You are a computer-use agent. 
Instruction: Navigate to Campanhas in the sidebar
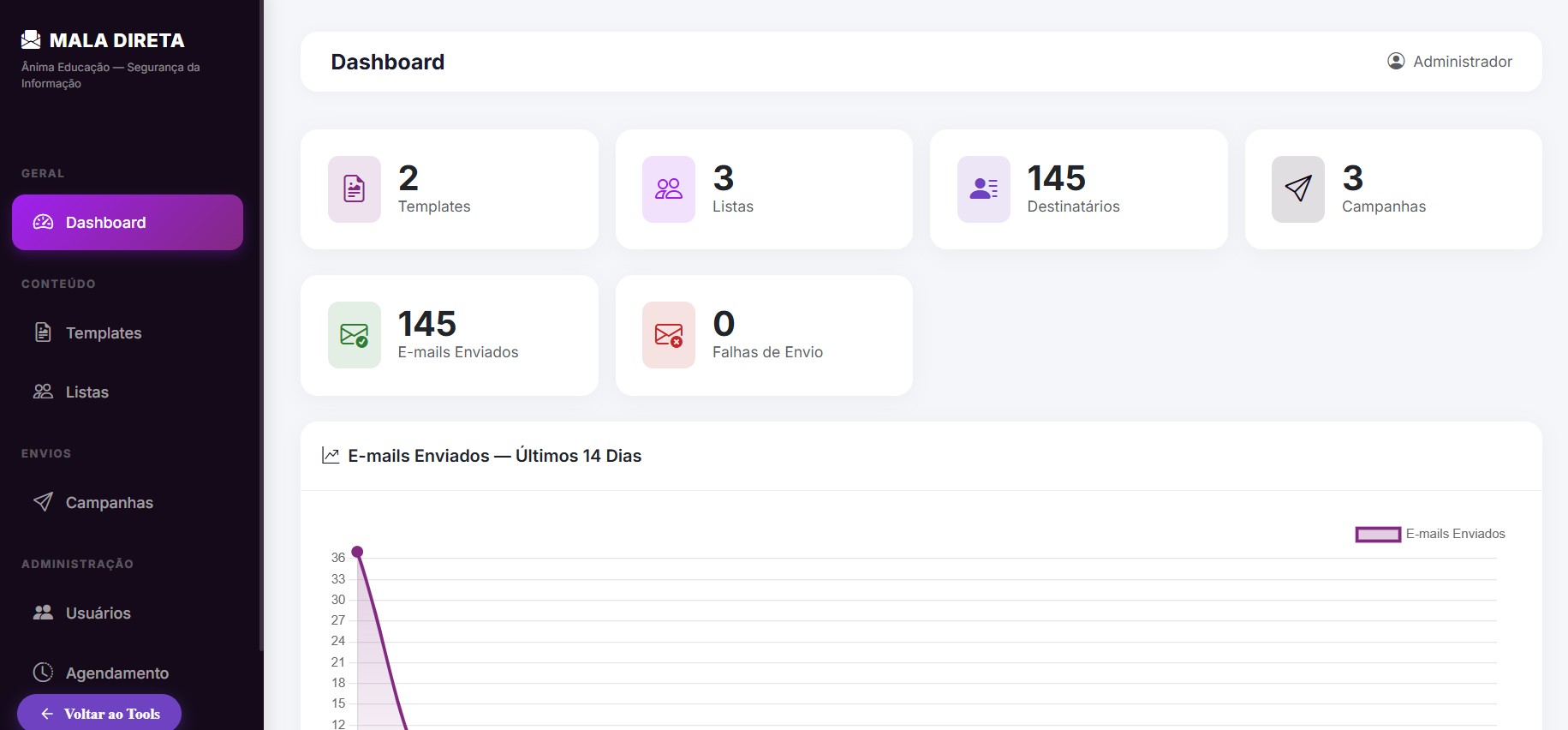128,502
